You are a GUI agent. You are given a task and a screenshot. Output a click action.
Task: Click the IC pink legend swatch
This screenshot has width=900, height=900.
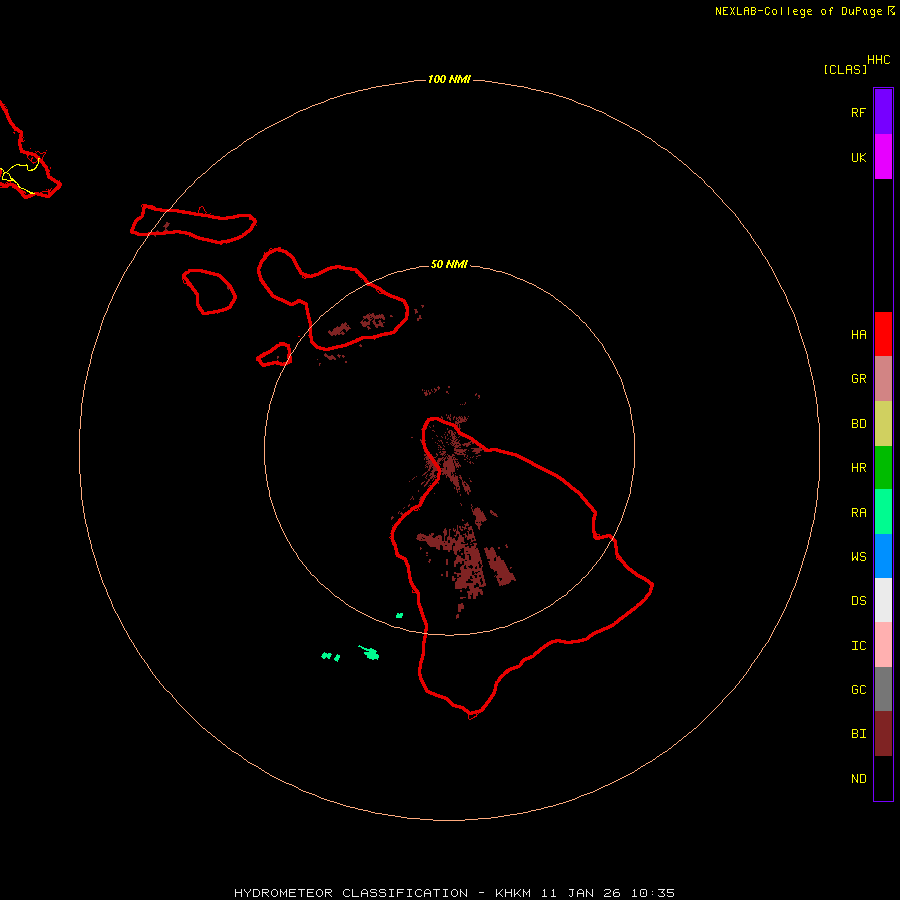883,645
